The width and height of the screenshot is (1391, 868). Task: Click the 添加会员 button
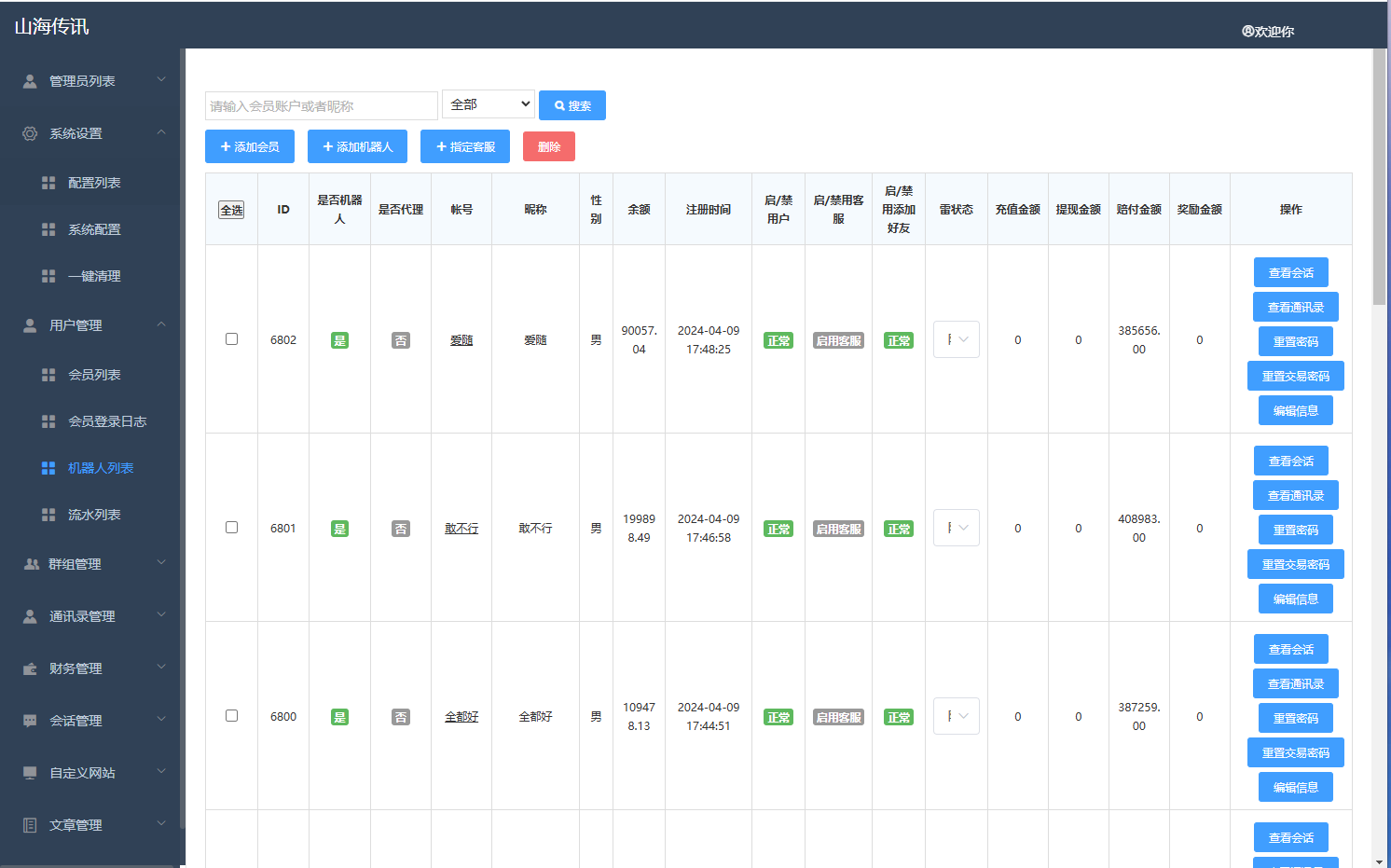(250, 146)
